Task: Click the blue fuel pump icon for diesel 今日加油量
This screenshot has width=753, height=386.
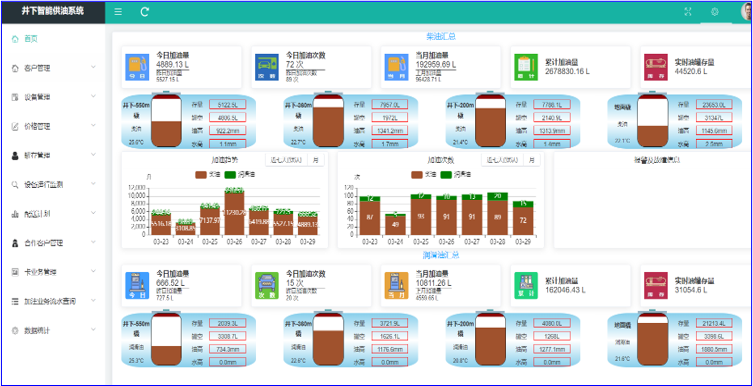Action: click(x=137, y=67)
